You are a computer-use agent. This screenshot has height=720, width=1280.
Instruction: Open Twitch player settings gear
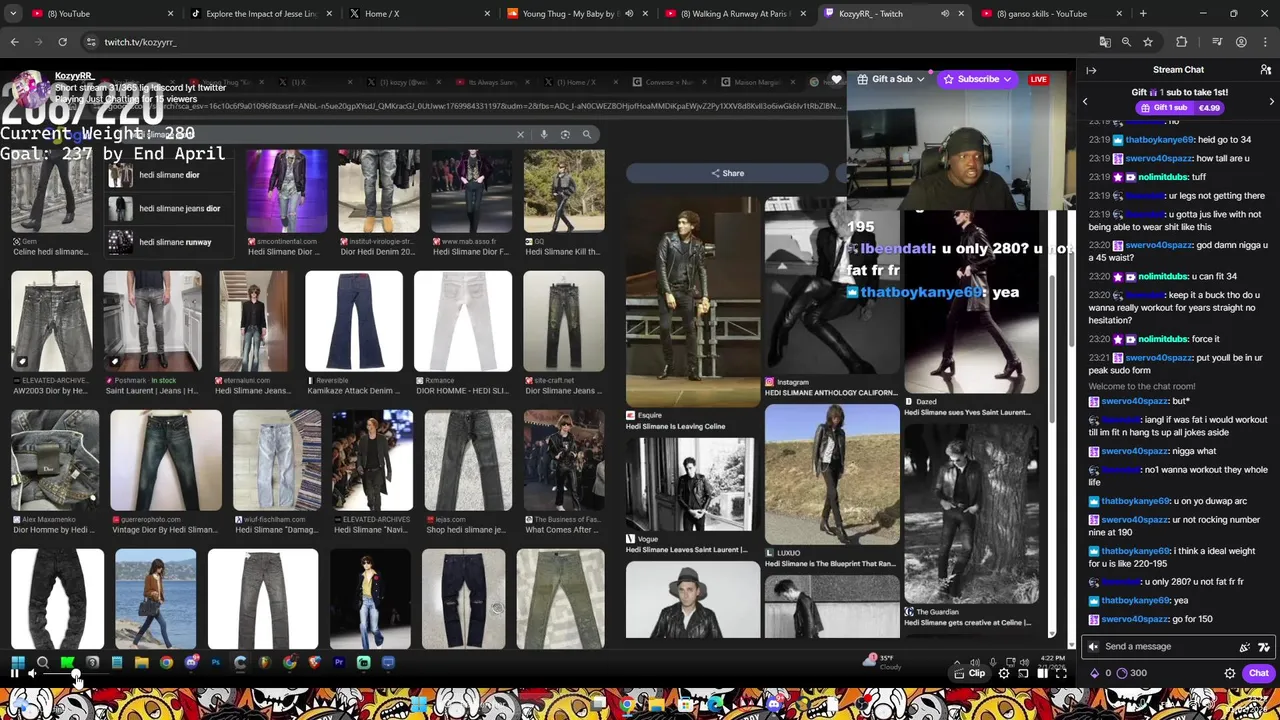(1004, 673)
